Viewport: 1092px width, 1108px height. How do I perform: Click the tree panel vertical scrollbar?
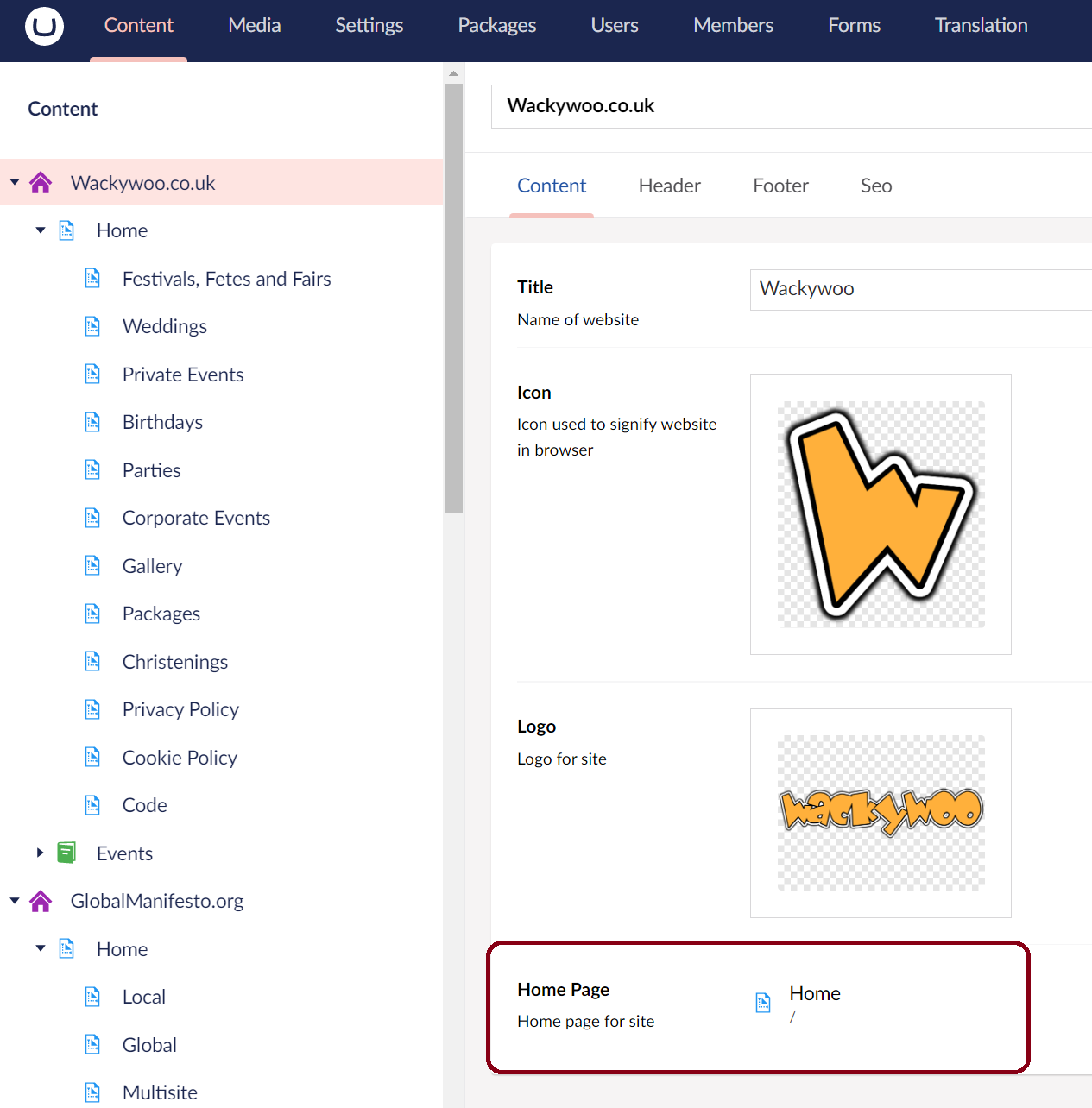(453, 298)
